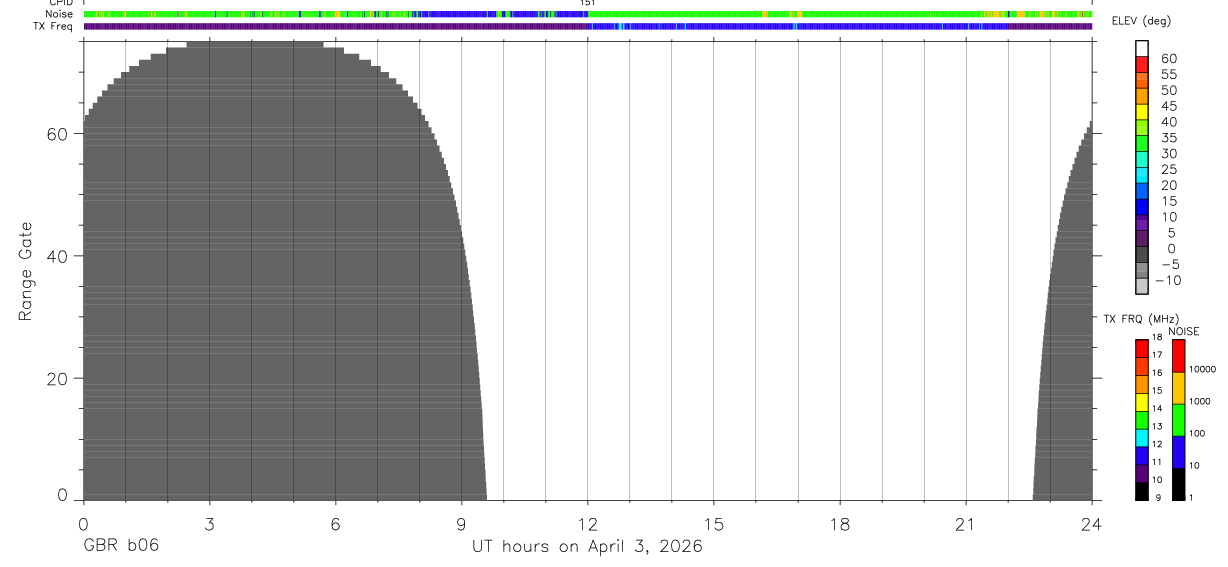This screenshot has width=1228, height=567.
Task: Click the TX FRQ legend value "14"
Action: tap(1156, 408)
